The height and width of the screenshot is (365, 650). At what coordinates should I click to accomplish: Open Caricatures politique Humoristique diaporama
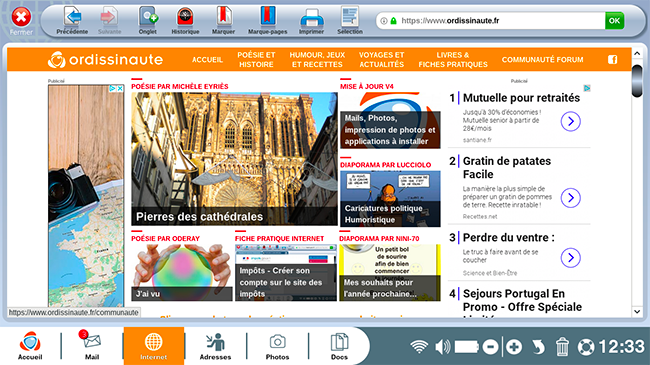[x=390, y=199]
